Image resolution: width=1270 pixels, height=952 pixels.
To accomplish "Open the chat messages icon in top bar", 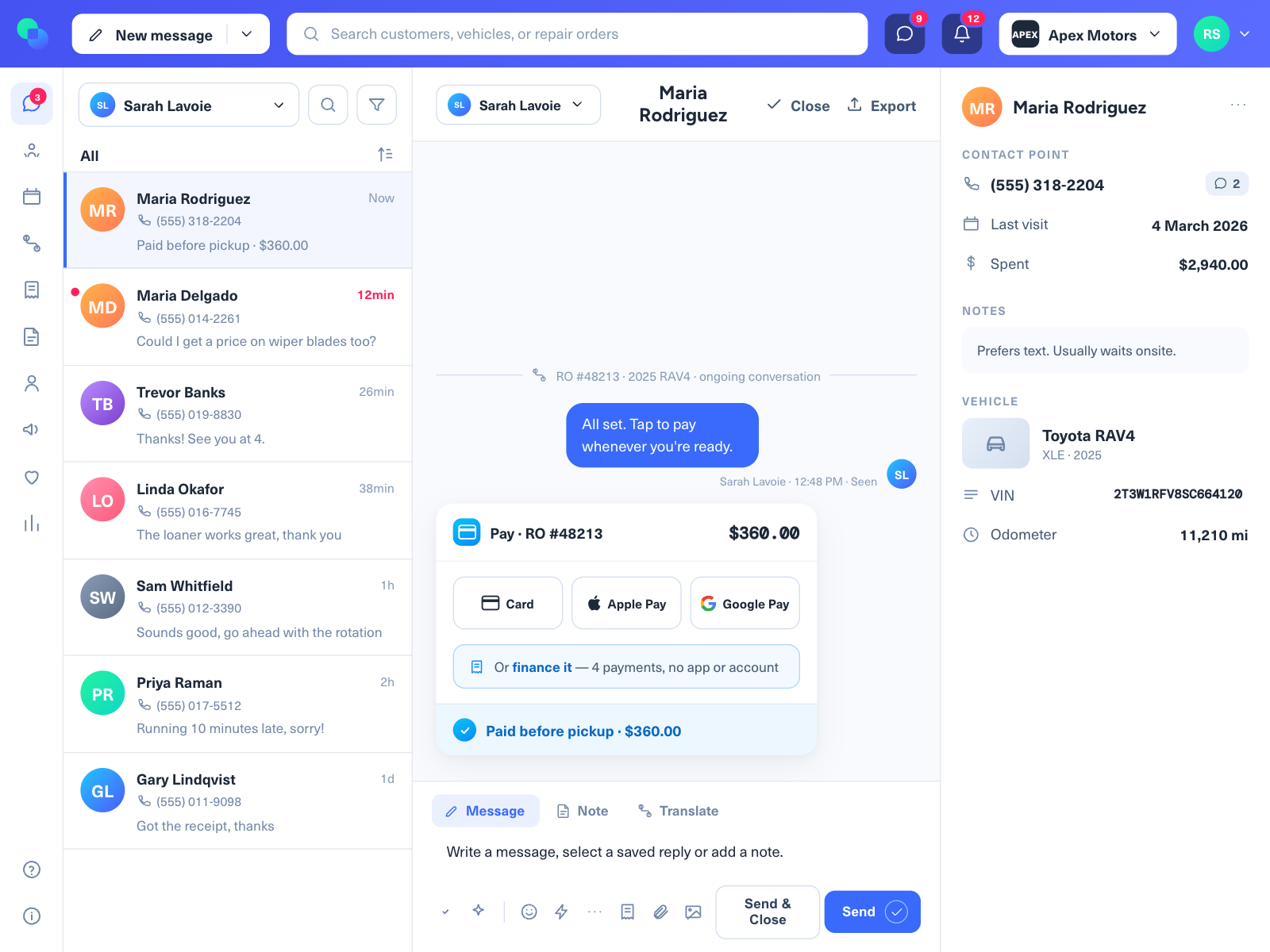I will point(905,34).
